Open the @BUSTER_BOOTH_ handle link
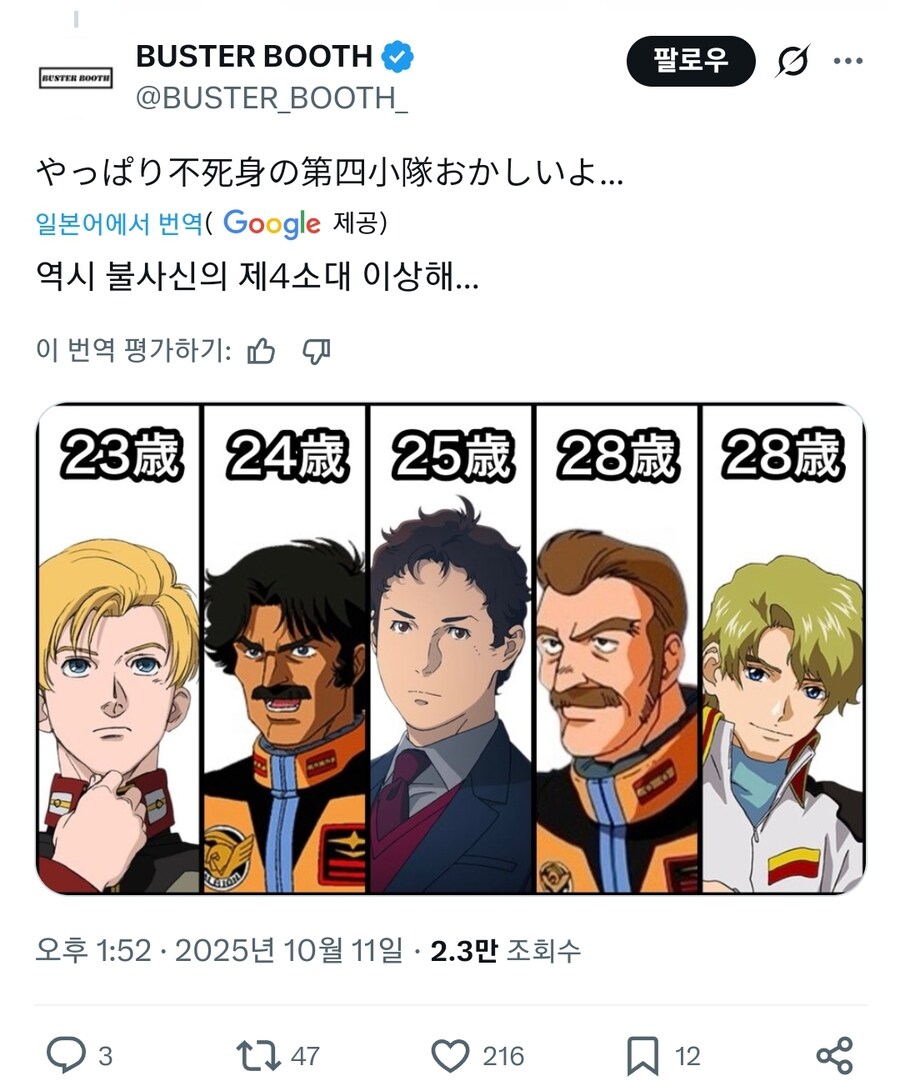 [271, 98]
